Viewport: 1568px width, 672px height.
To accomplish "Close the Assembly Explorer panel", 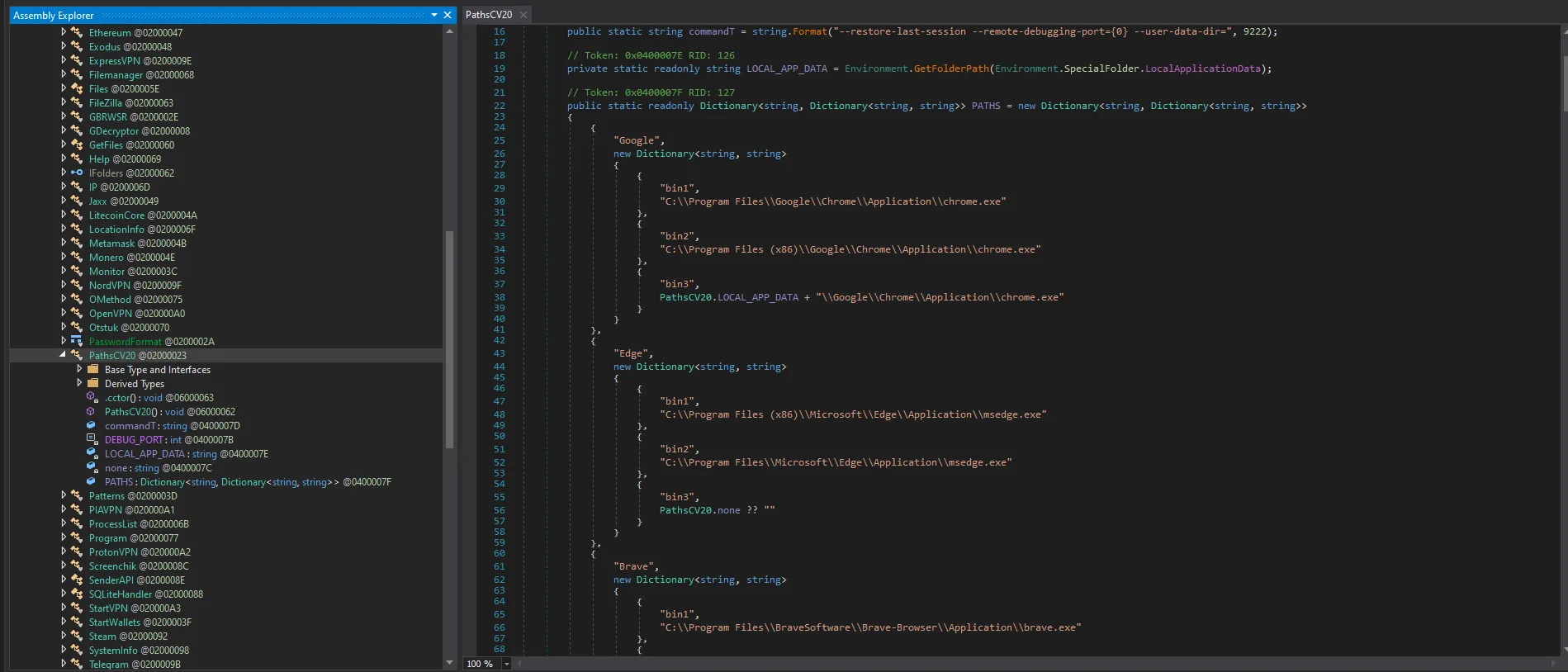I will pyautogui.click(x=448, y=15).
